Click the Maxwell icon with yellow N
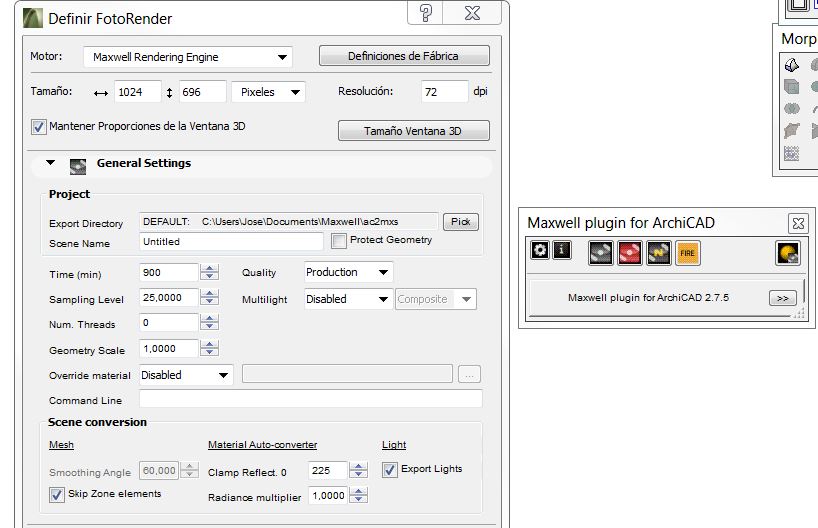 click(x=658, y=253)
